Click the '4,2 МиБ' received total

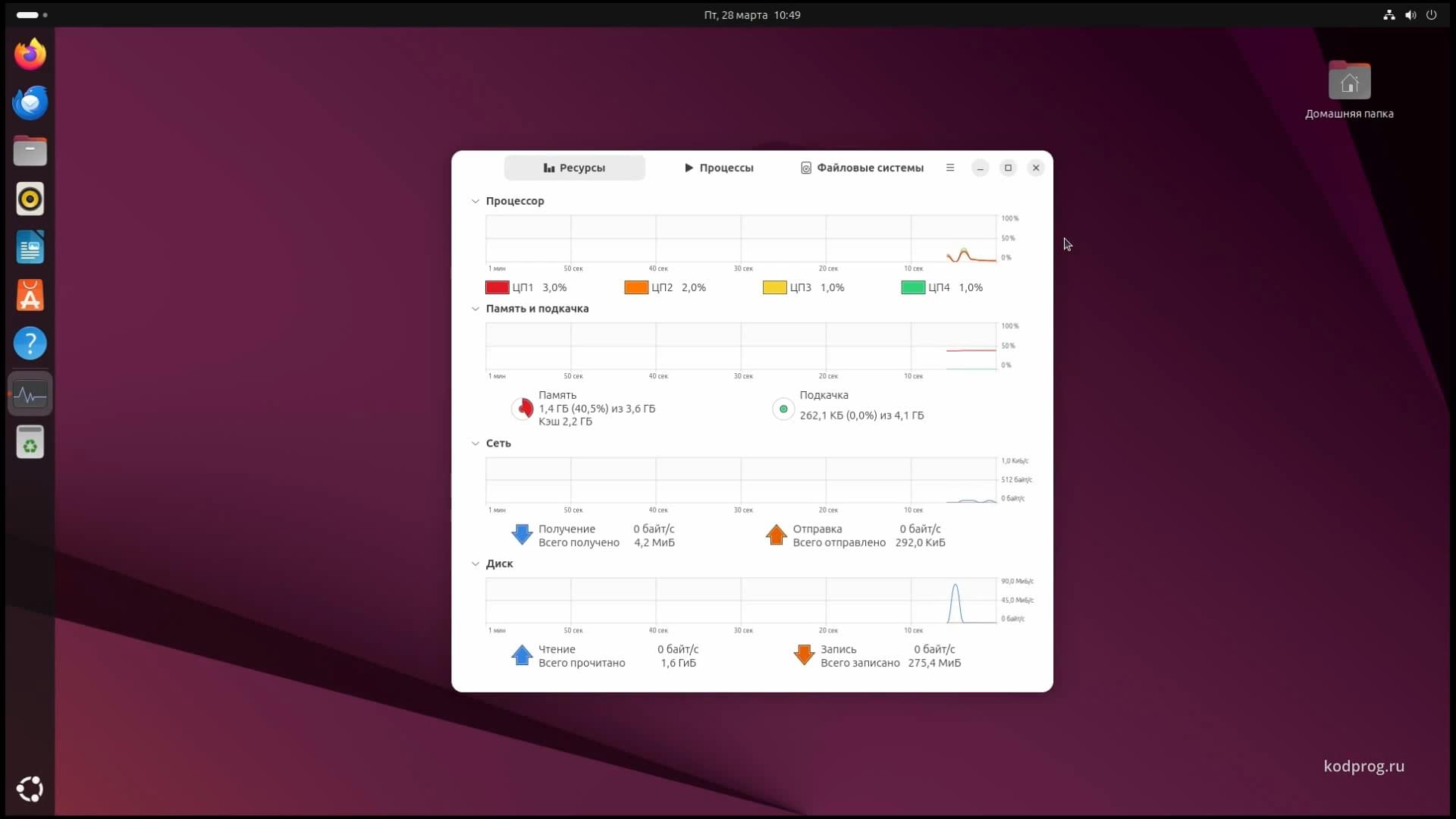(x=654, y=543)
